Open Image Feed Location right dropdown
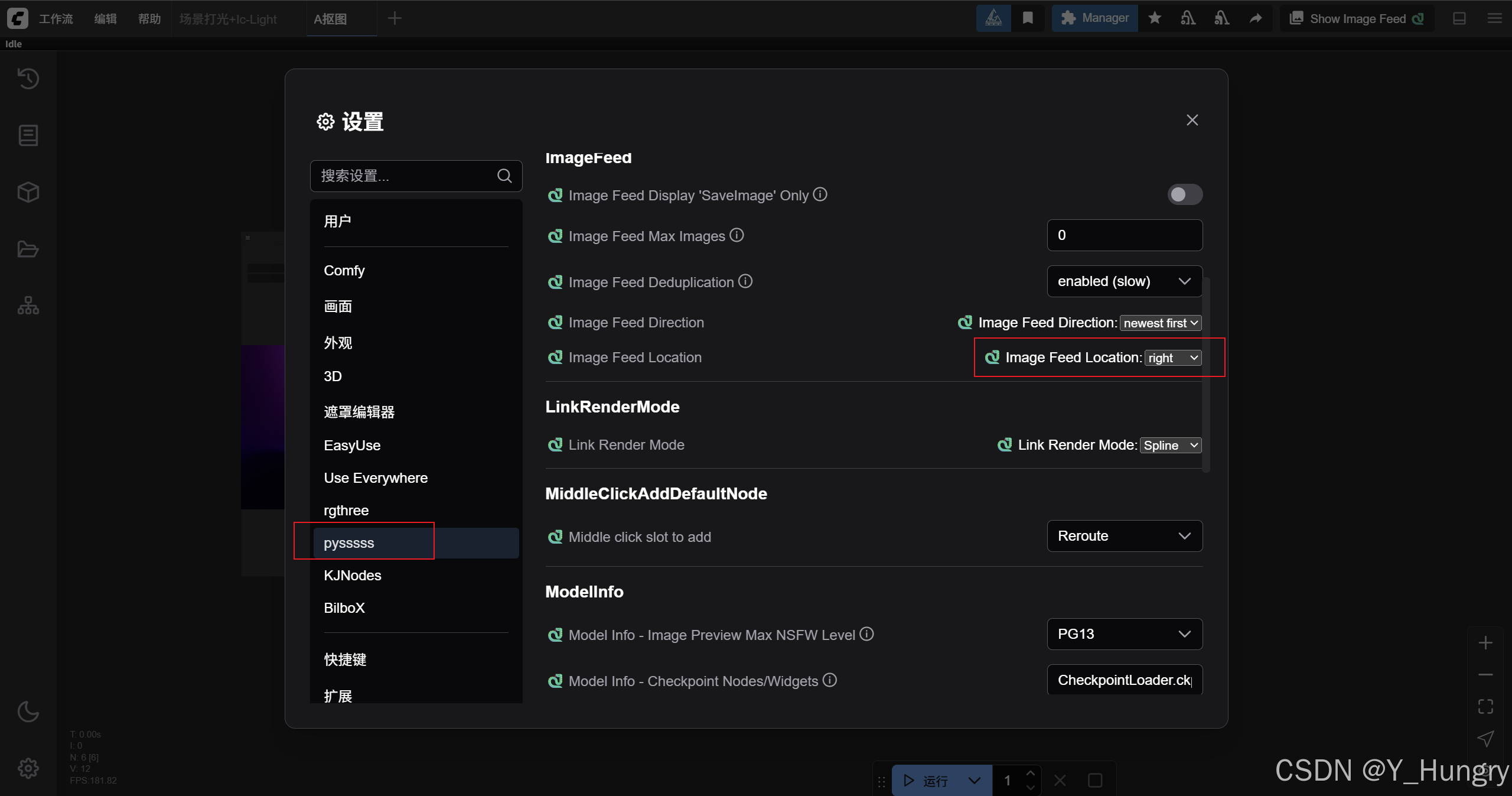1512x796 pixels. tap(1172, 358)
